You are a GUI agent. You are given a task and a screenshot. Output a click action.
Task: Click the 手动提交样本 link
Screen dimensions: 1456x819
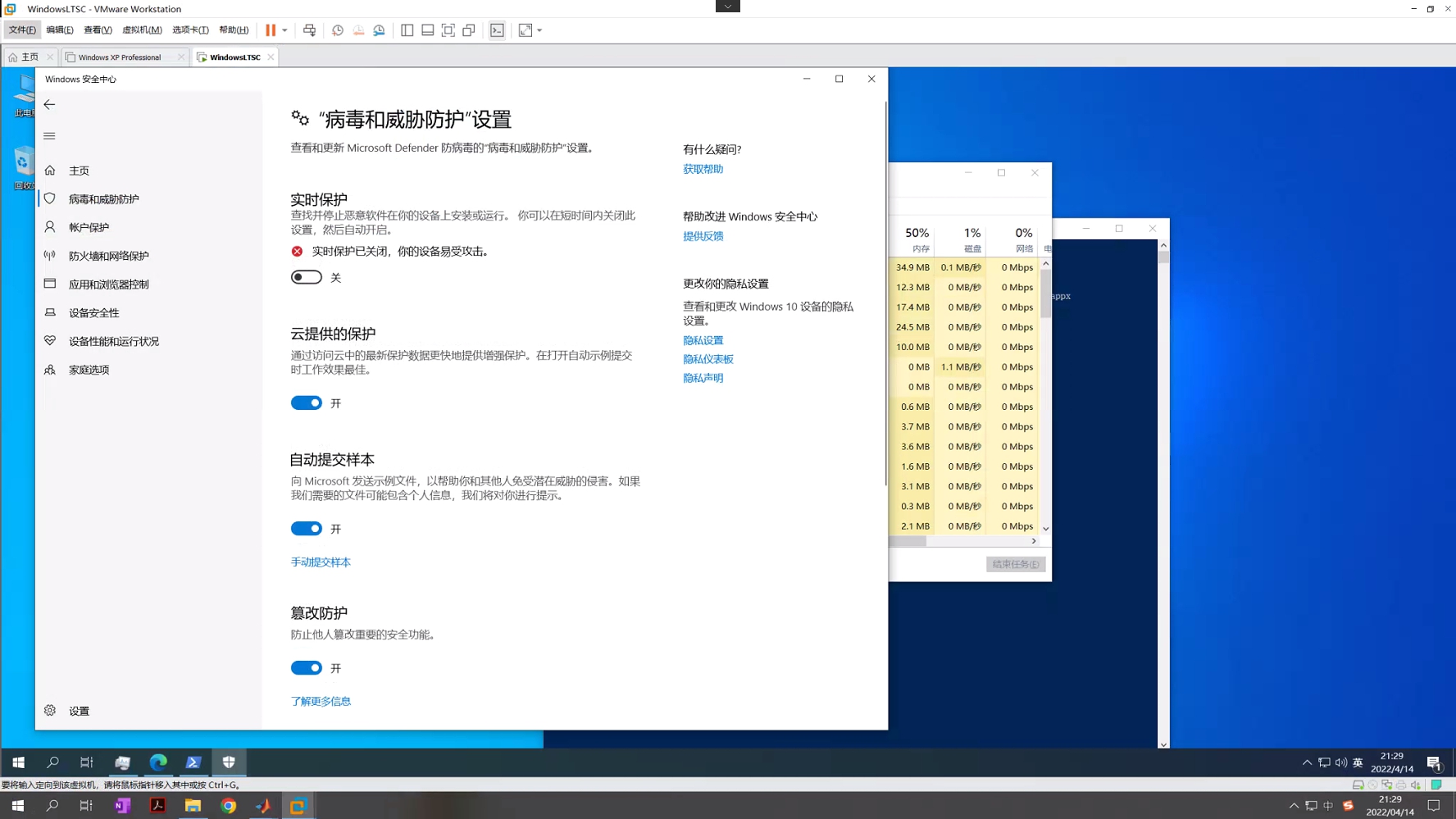pos(321,562)
